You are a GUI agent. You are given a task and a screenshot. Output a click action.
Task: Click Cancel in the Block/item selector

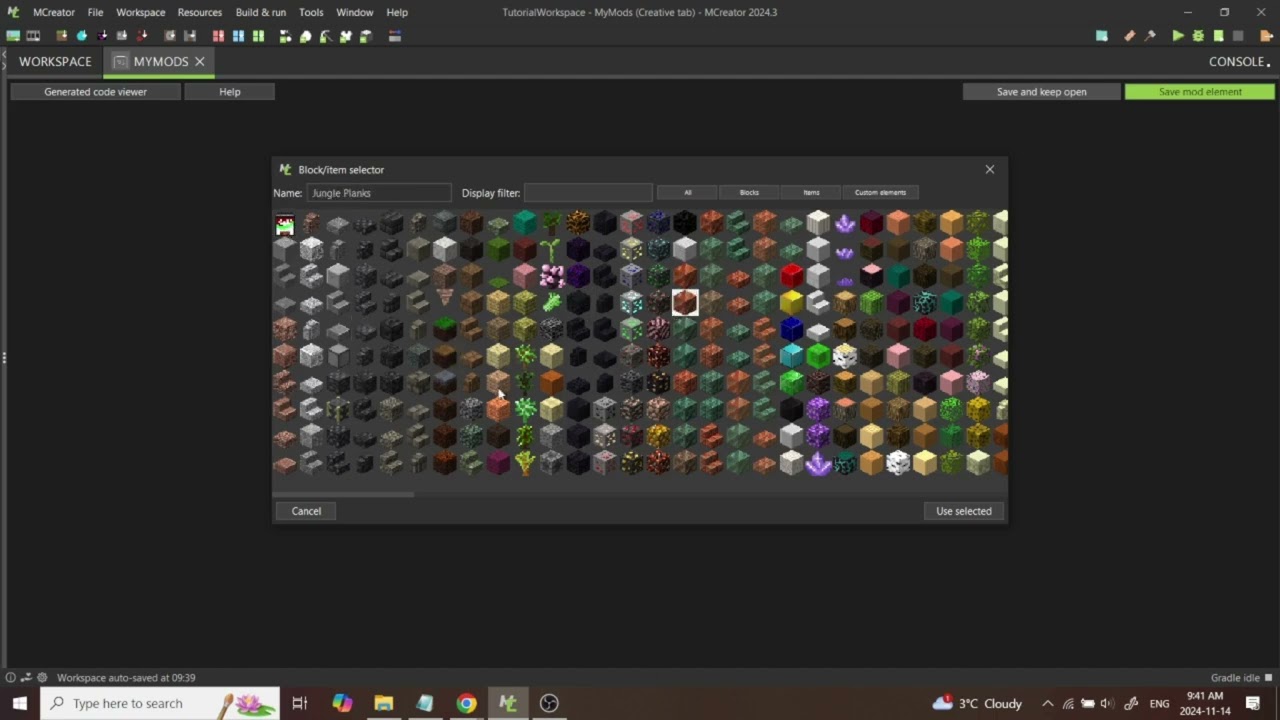click(x=306, y=511)
